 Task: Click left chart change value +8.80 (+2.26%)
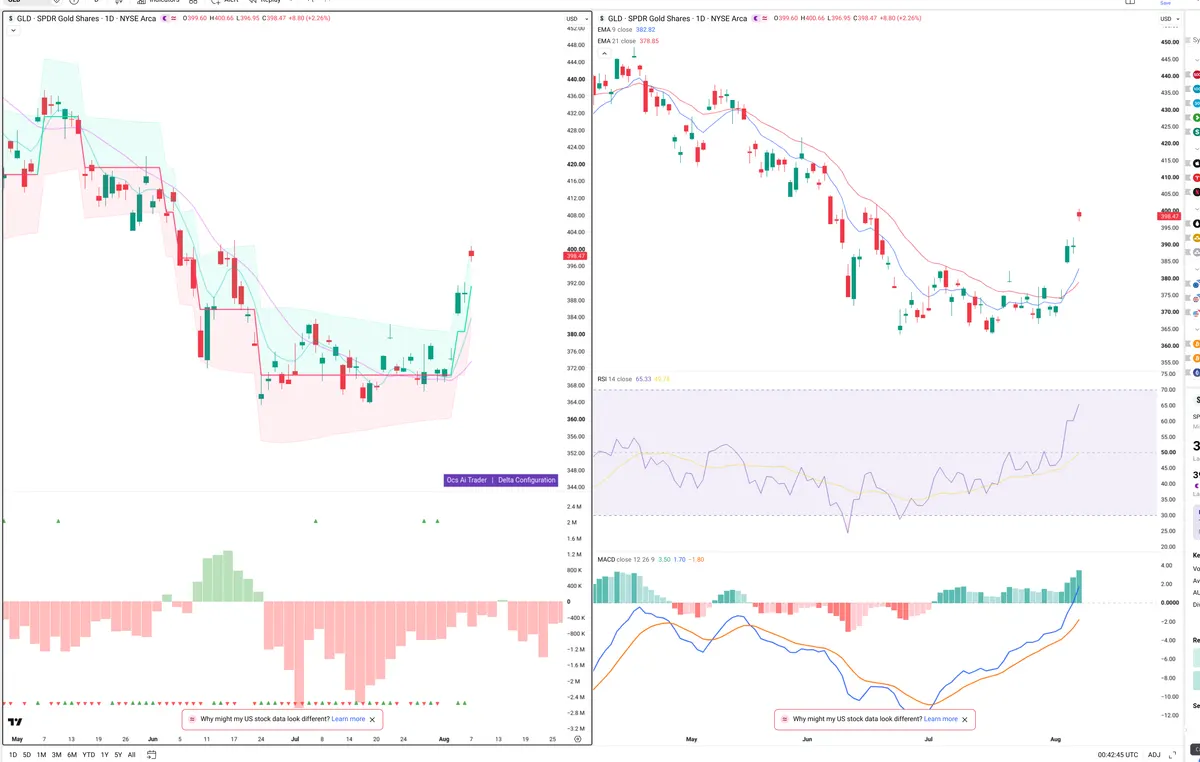tap(310, 18)
